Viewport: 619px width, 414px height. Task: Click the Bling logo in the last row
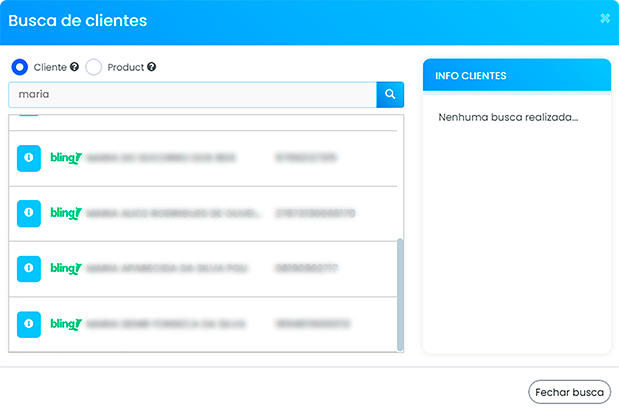[65, 324]
